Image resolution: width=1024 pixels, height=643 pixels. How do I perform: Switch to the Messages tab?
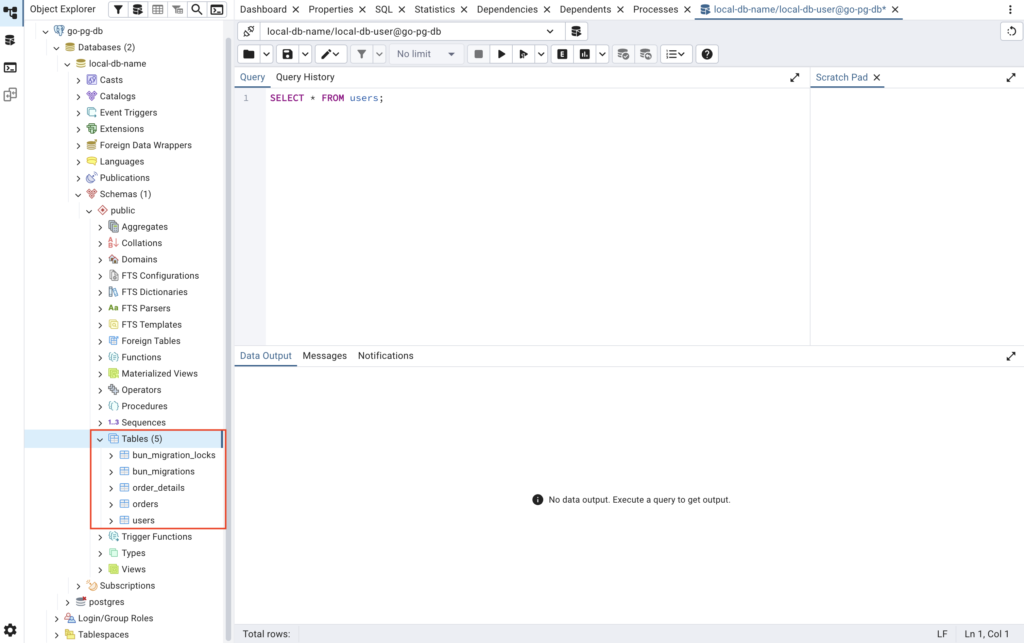point(324,356)
